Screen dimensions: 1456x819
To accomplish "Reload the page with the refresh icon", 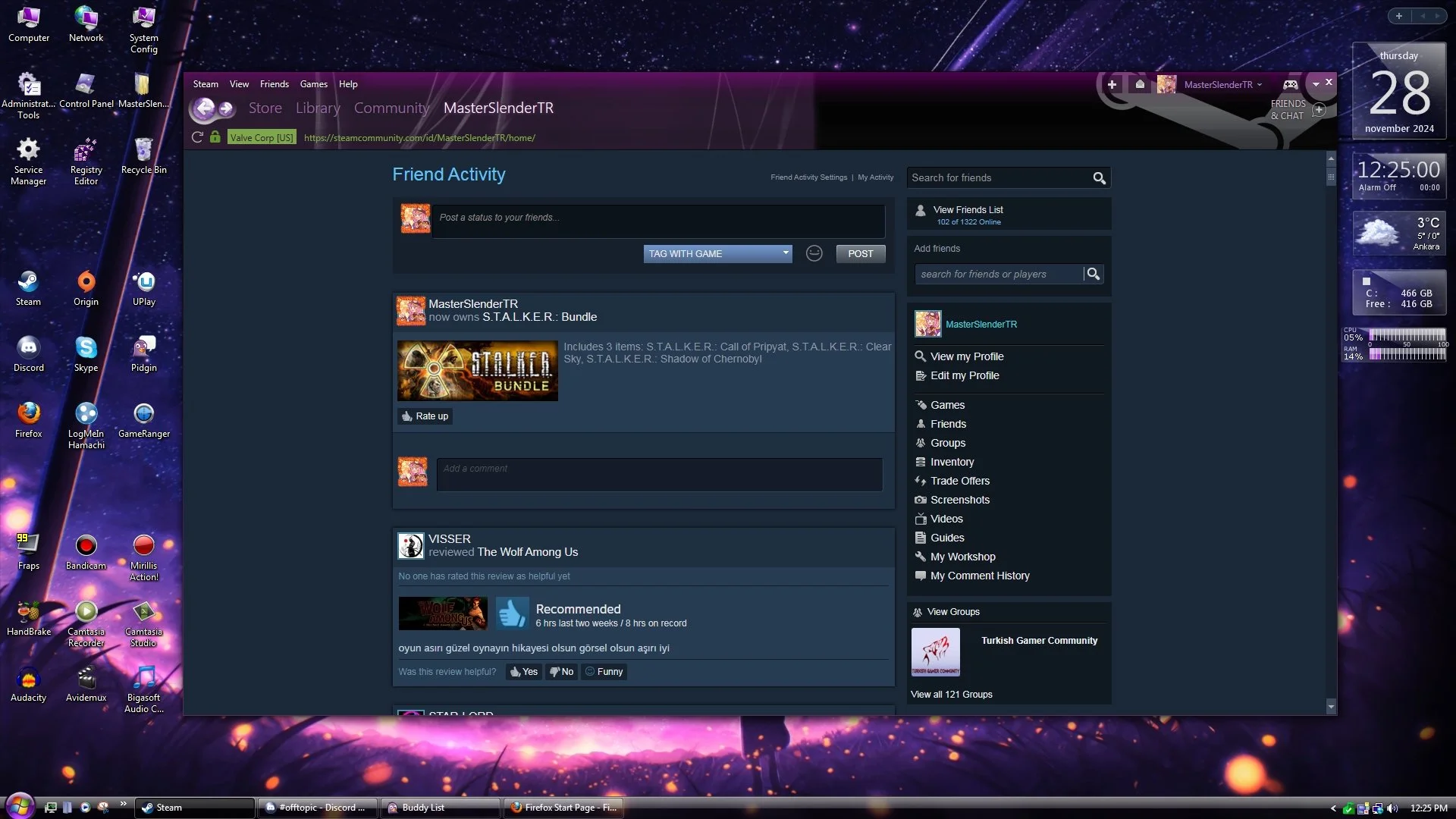I will pos(197,137).
